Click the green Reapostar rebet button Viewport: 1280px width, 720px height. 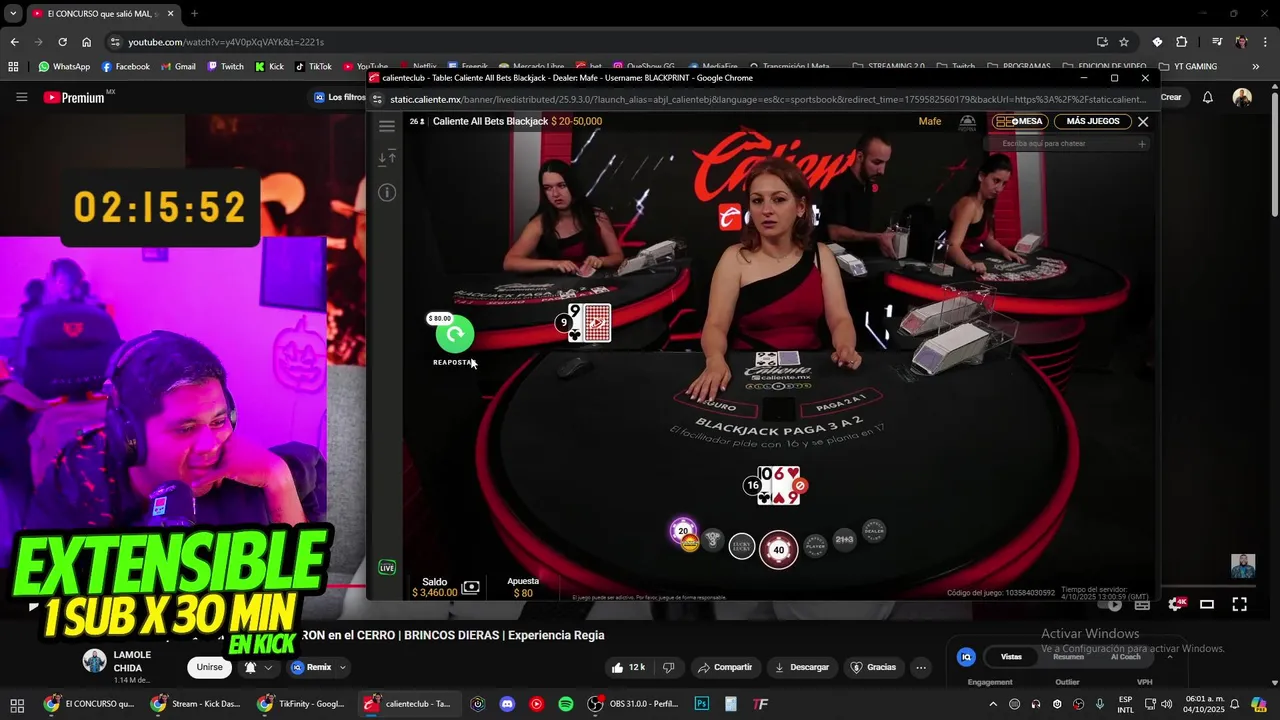pos(455,334)
